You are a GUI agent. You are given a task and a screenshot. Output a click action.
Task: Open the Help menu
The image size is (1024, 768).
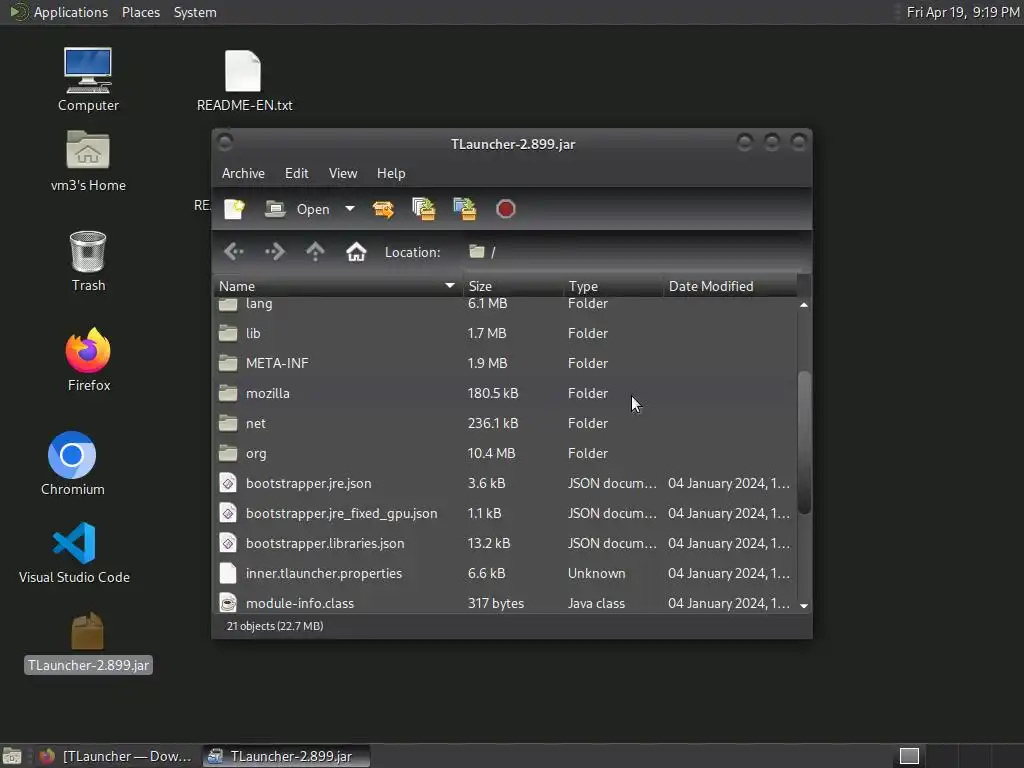click(391, 173)
